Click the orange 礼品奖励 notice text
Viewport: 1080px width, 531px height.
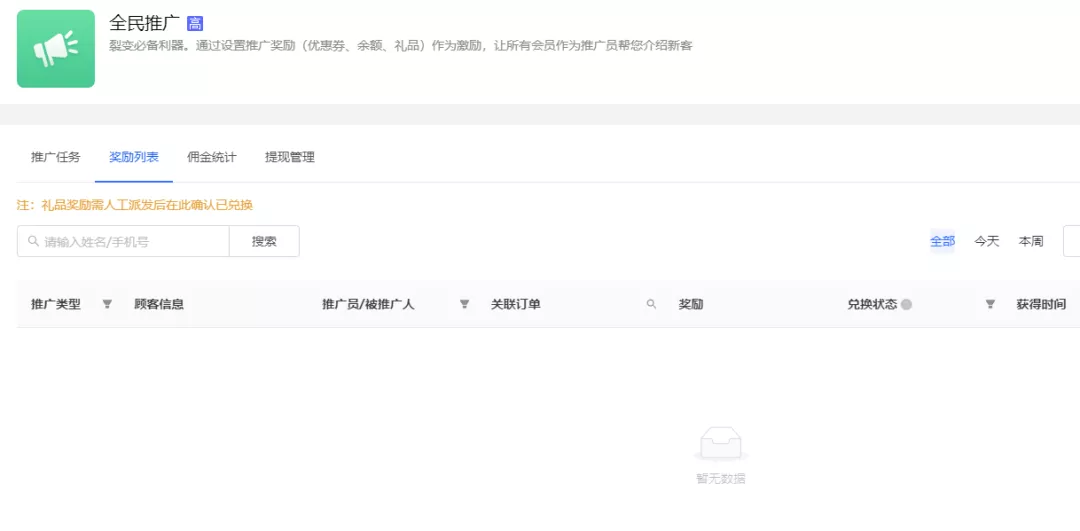tap(135, 205)
